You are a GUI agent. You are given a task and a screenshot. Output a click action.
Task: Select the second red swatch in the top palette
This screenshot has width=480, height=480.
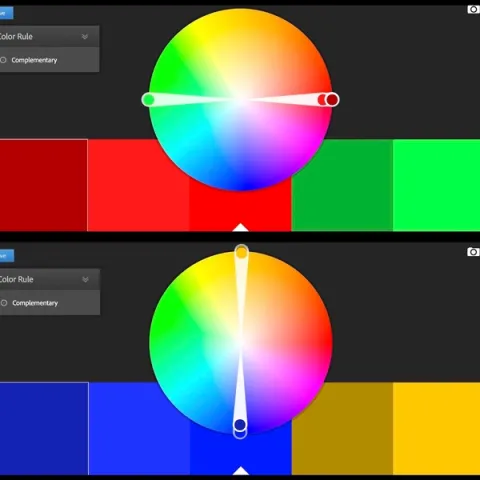(x=139, y=185)
